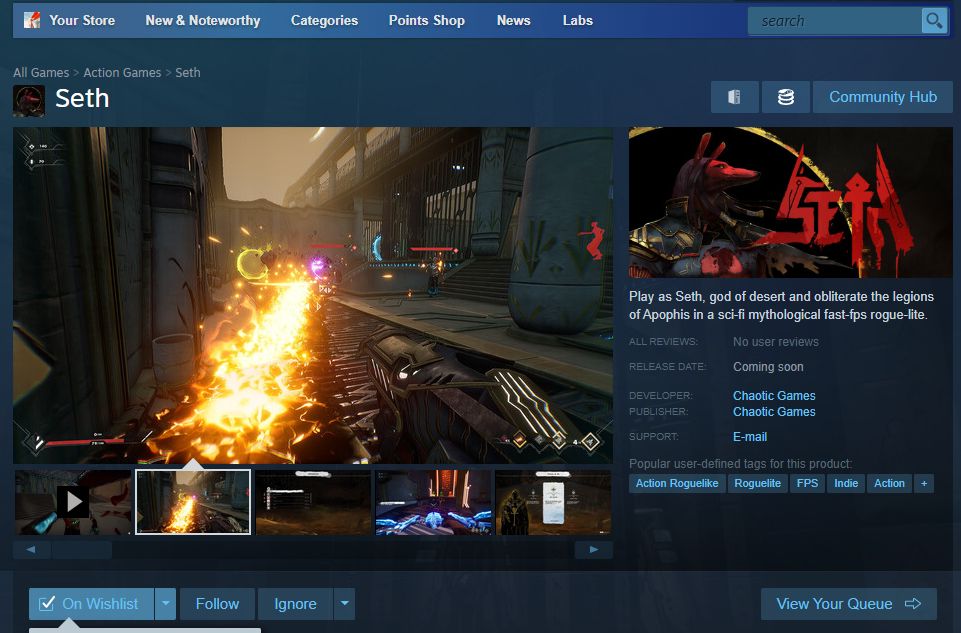The width and height of the screenshot is (961, 633).
Task: Open the support E-mail link
Action: (750, 436)
